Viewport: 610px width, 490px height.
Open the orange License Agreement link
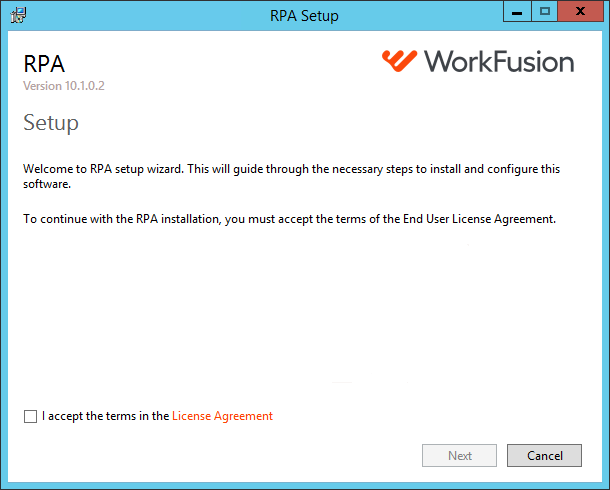tap(222, 416)
